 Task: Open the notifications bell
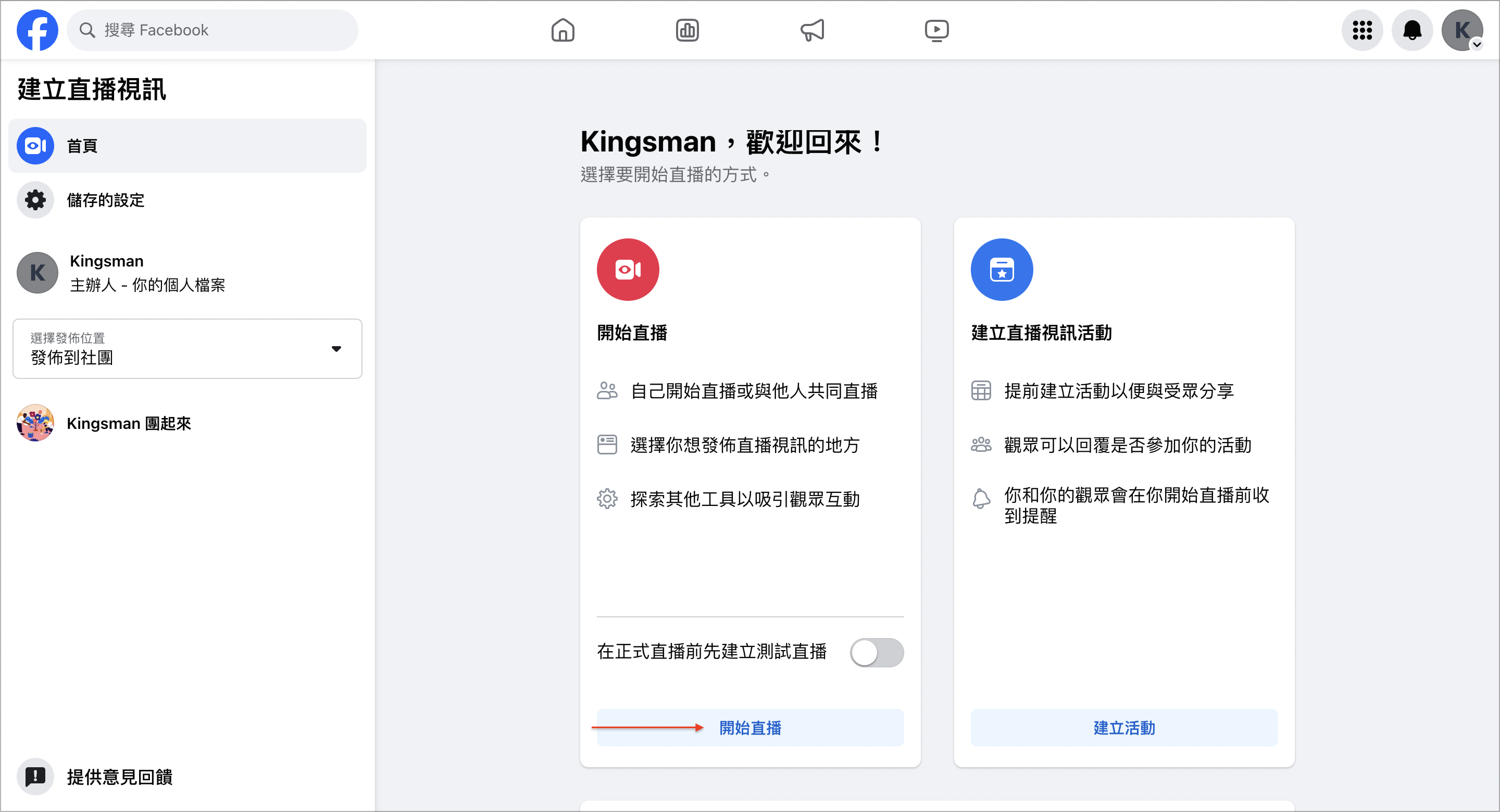(1412, 30)
